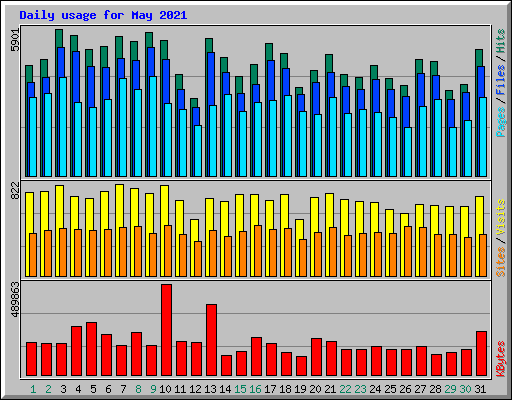Click the cyan Pages bar for day 12
Screen dimensions: 512x400
point(198,151)
